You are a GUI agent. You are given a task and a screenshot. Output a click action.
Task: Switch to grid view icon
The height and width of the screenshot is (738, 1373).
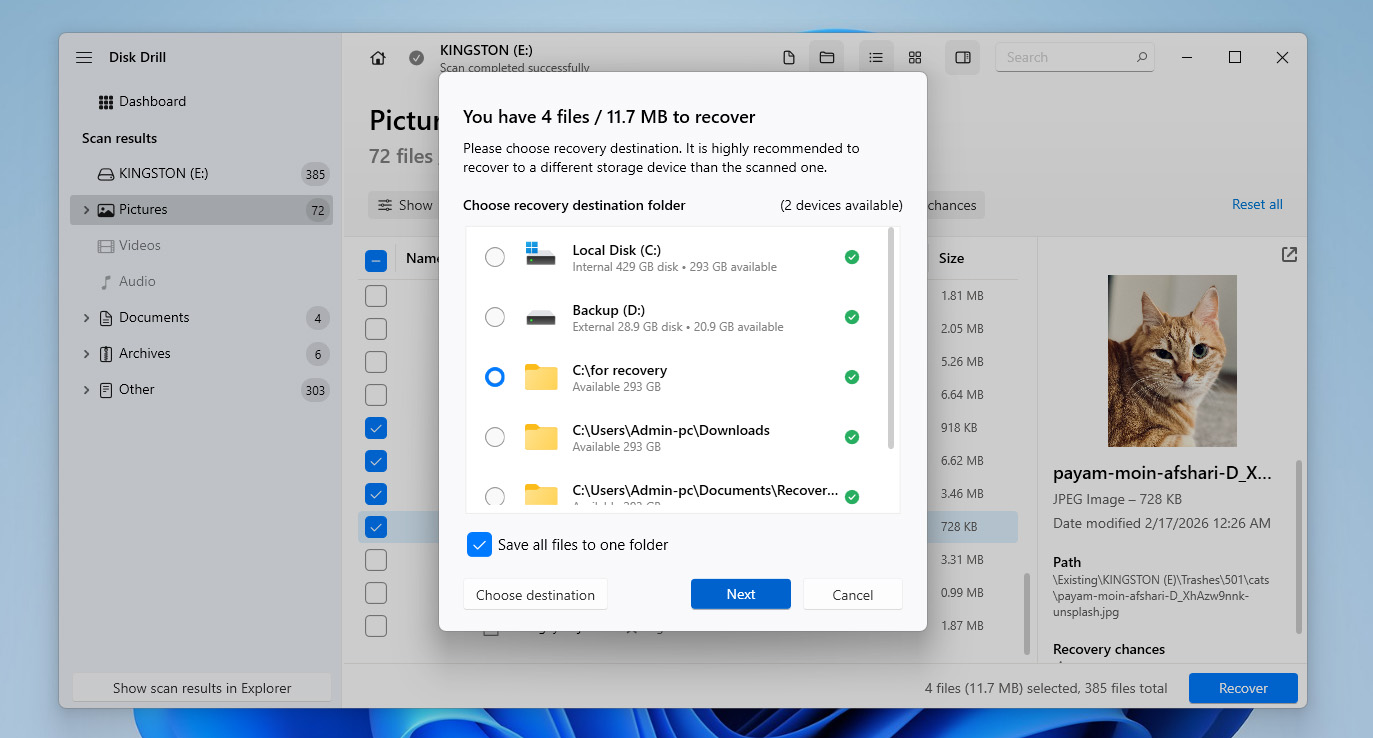point(915,58)
